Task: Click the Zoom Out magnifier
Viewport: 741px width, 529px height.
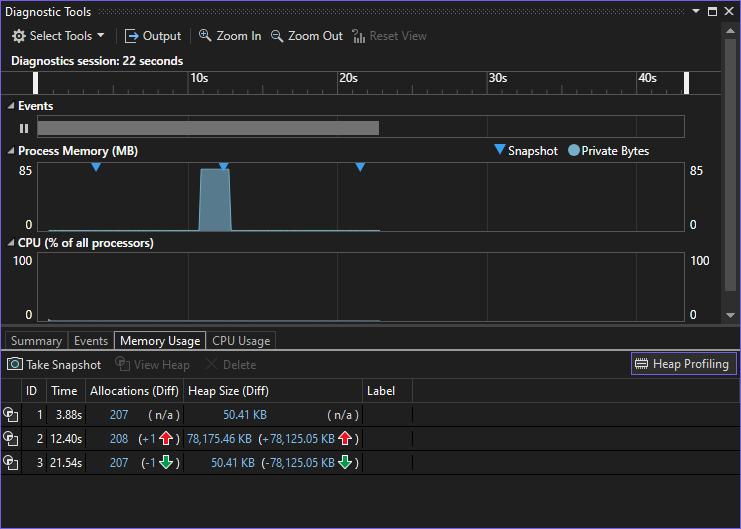Action: click(x=276, y=36)
